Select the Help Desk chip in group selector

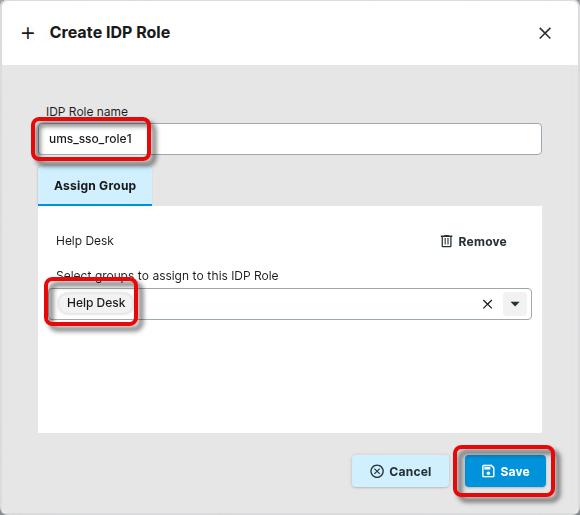(96, 303)
